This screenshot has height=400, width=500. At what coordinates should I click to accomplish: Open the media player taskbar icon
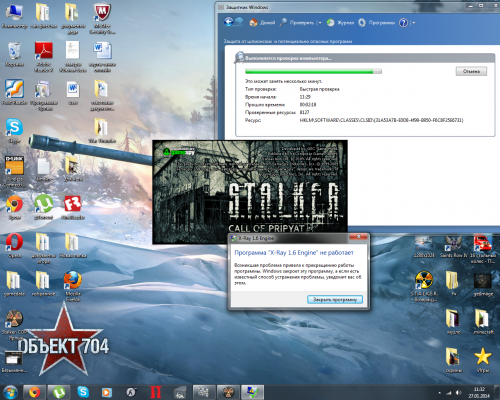point(106,392)
